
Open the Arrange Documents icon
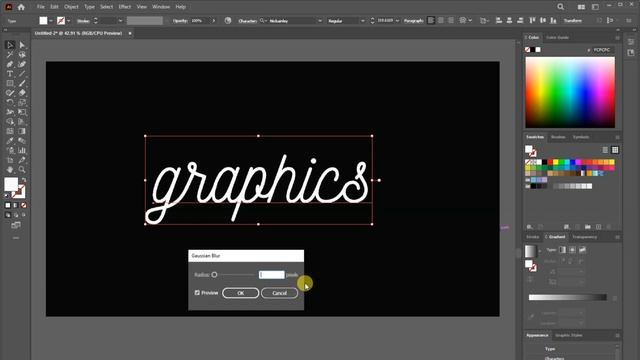(581, 7)
